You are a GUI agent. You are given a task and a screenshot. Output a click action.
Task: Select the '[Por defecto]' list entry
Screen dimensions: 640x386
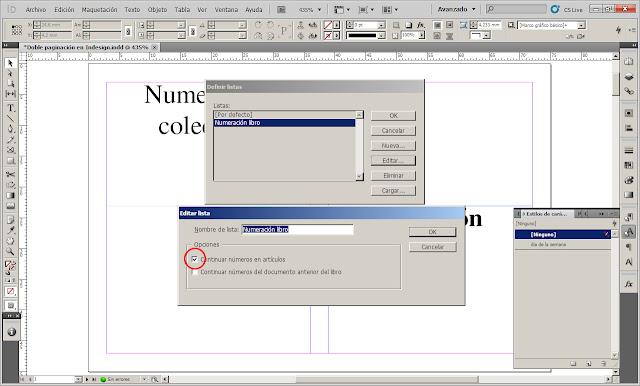(284, 115)
